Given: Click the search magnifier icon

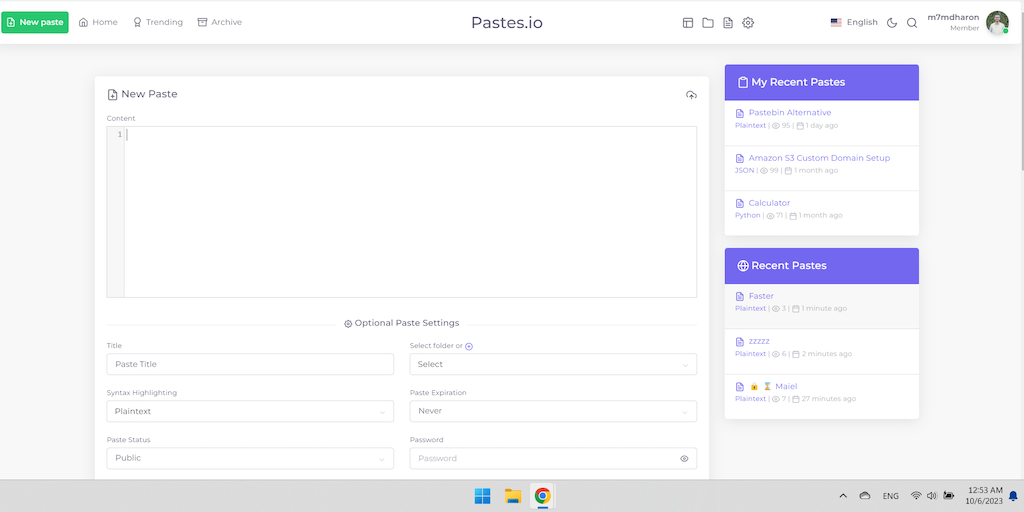Looking at the screenshot, I should (912, 22).
